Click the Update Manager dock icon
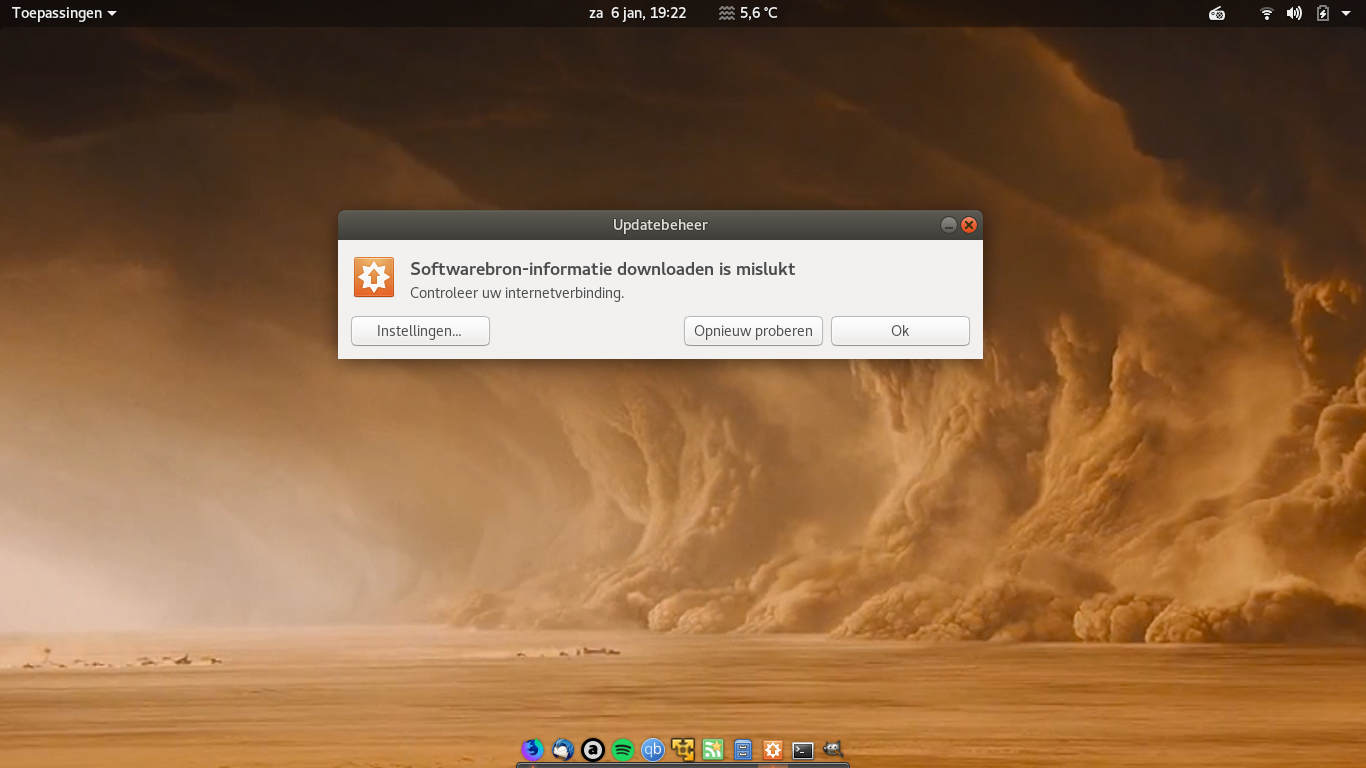The height and width of the screenshot is (768, 1366). tap(773, 749)
